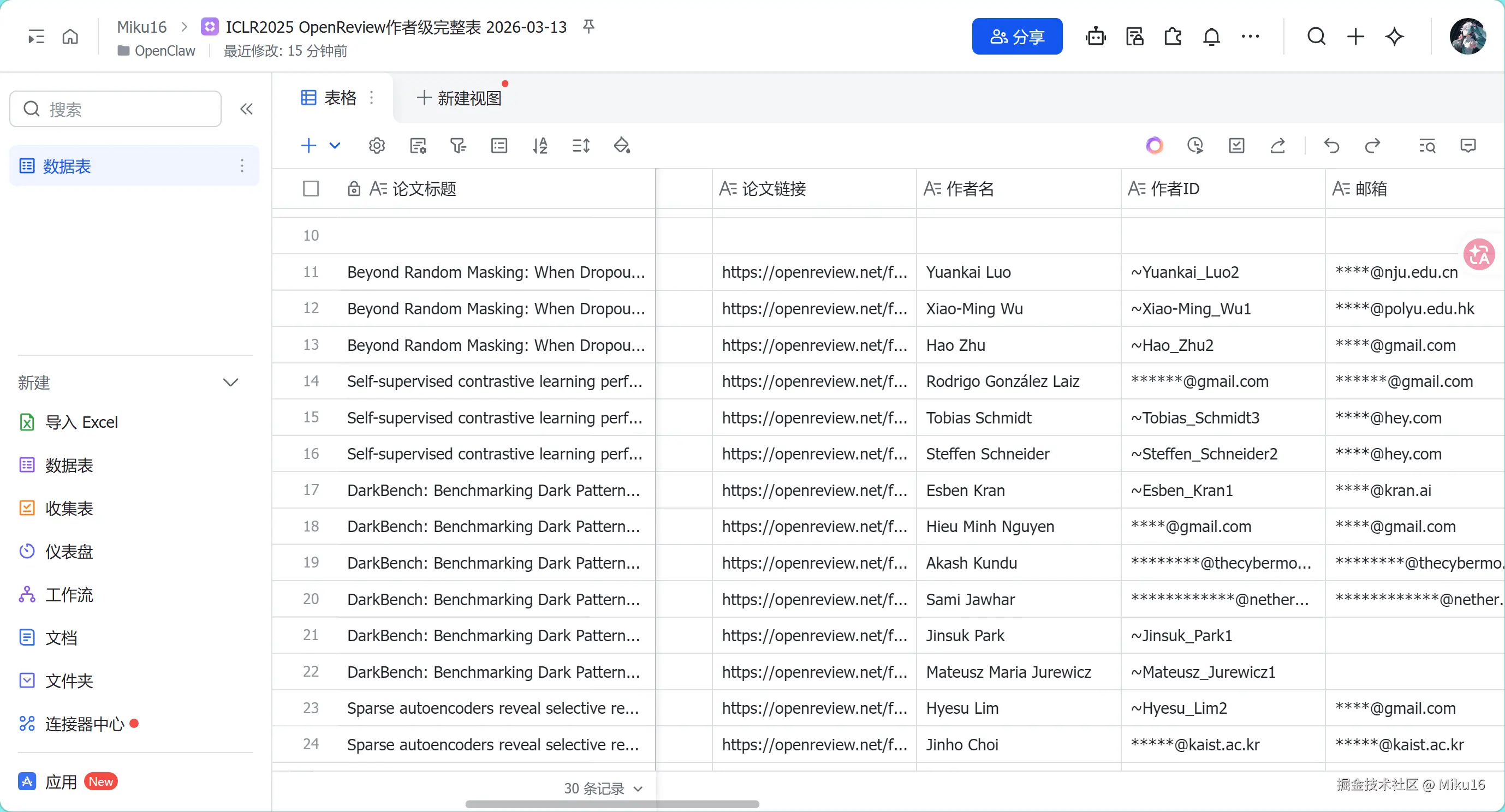
Task: Pin the document title
Action: click(x=588, y=26)
